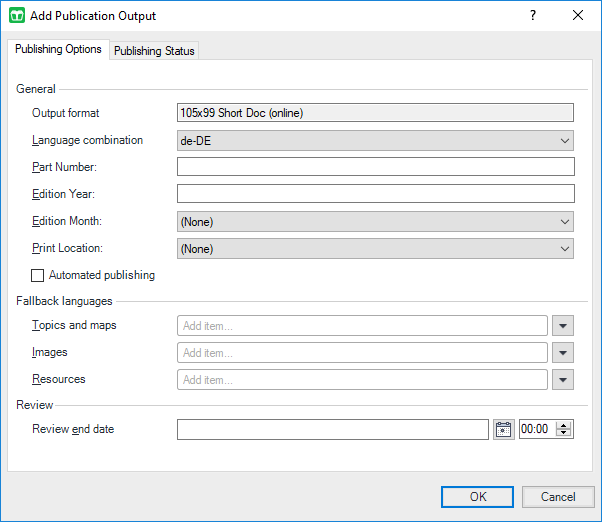
Task: Click the dialog's green app icon
Action: (17, 16)
